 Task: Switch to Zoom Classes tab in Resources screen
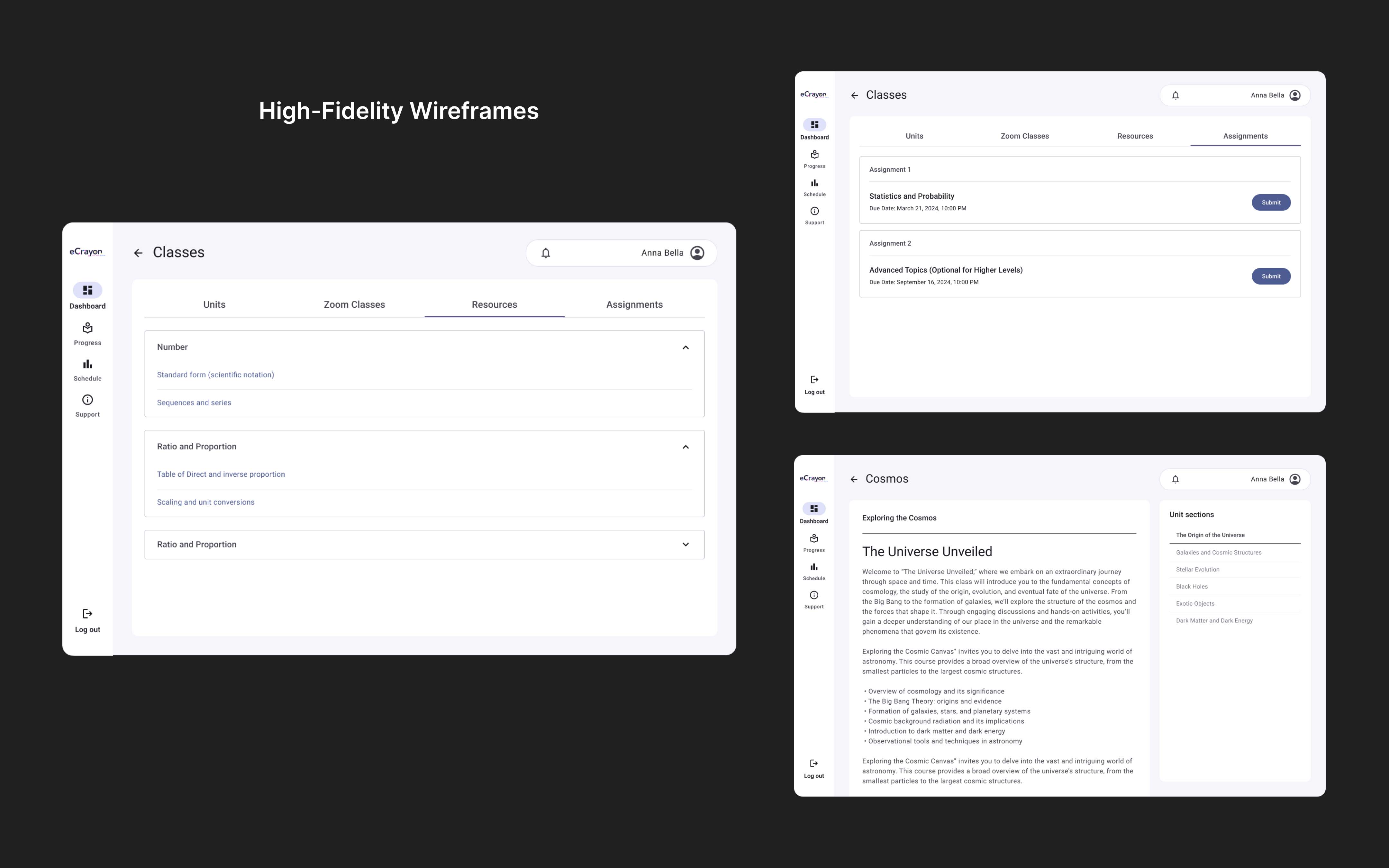point(354,305)
